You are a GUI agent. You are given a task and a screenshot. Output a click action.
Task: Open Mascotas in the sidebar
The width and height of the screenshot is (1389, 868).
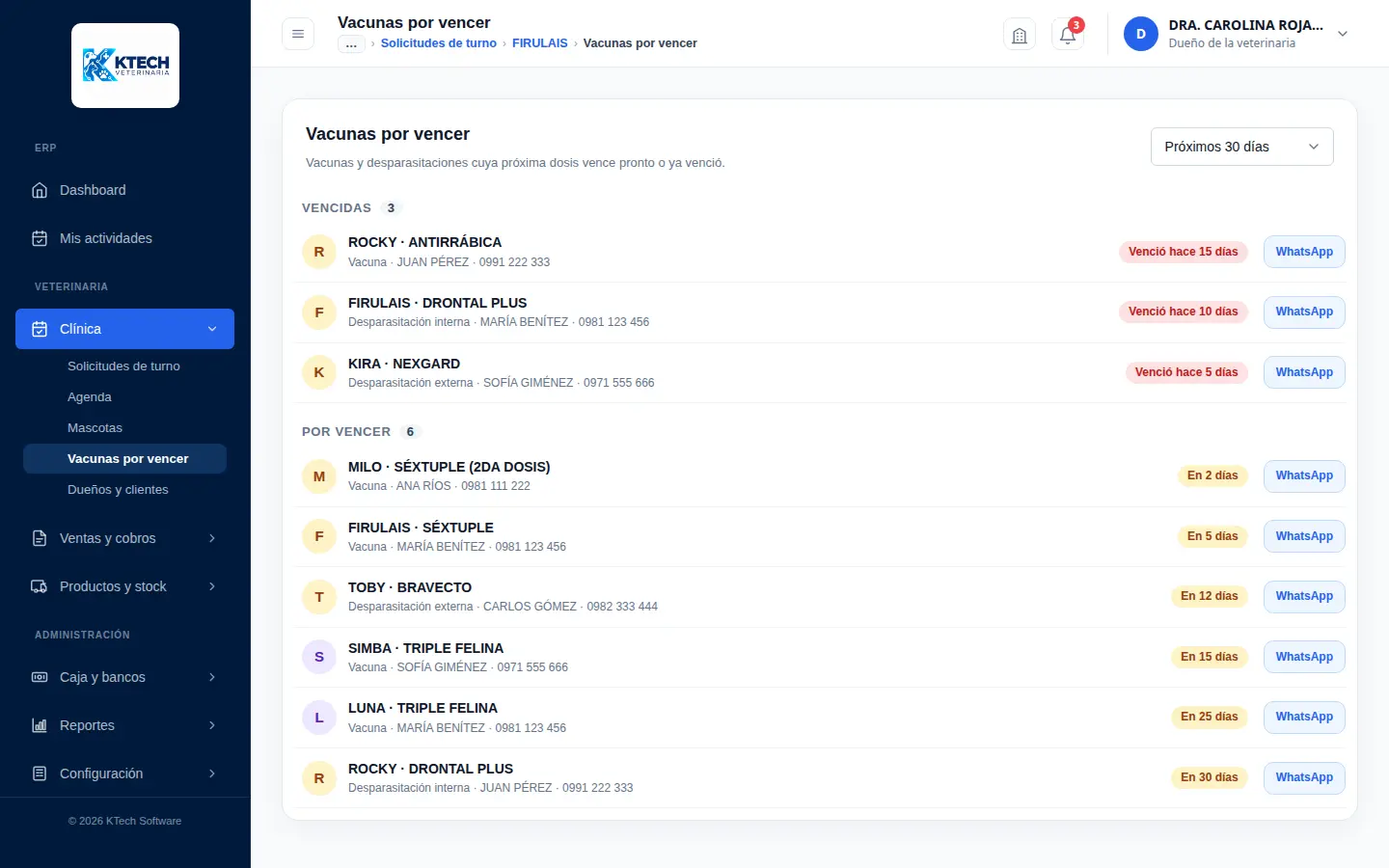[x=95, y=428]
